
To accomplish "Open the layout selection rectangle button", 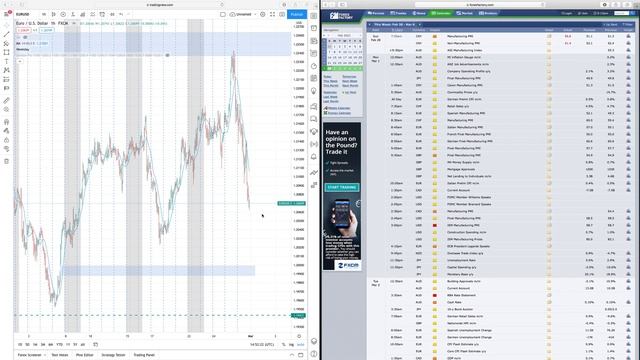I will (x=223, y=14).
